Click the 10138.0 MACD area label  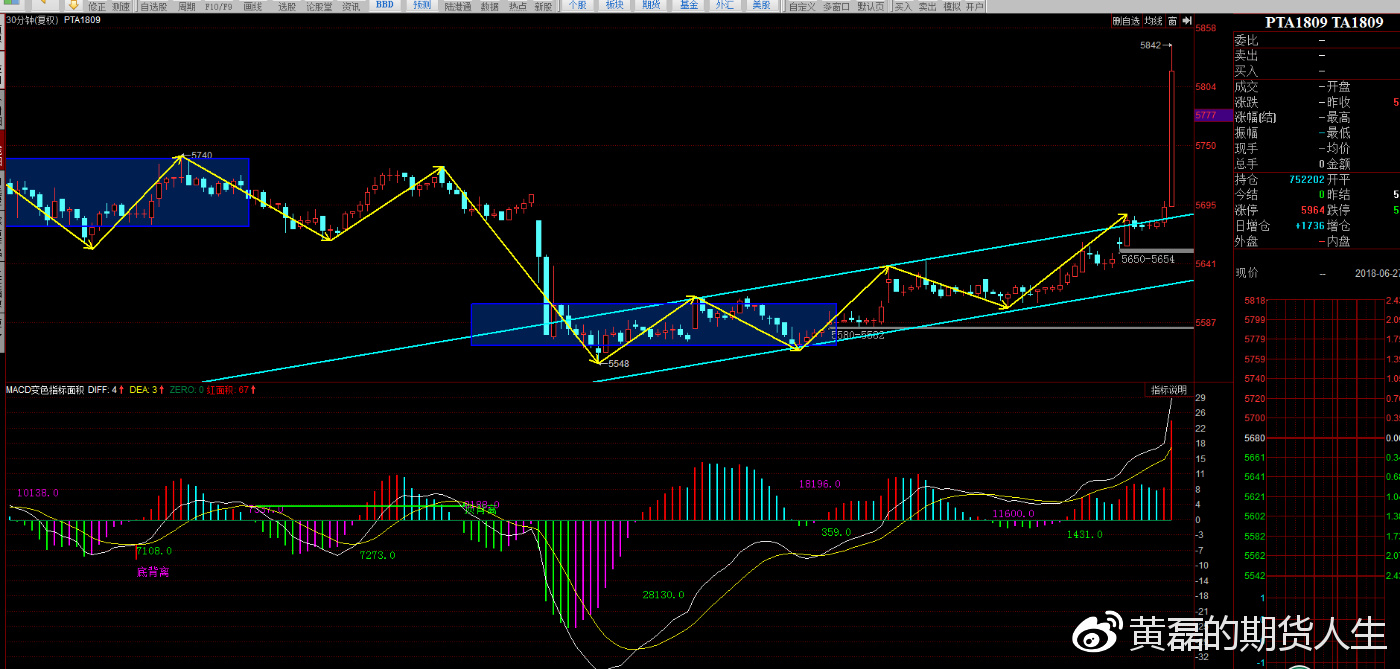(38, 492)
